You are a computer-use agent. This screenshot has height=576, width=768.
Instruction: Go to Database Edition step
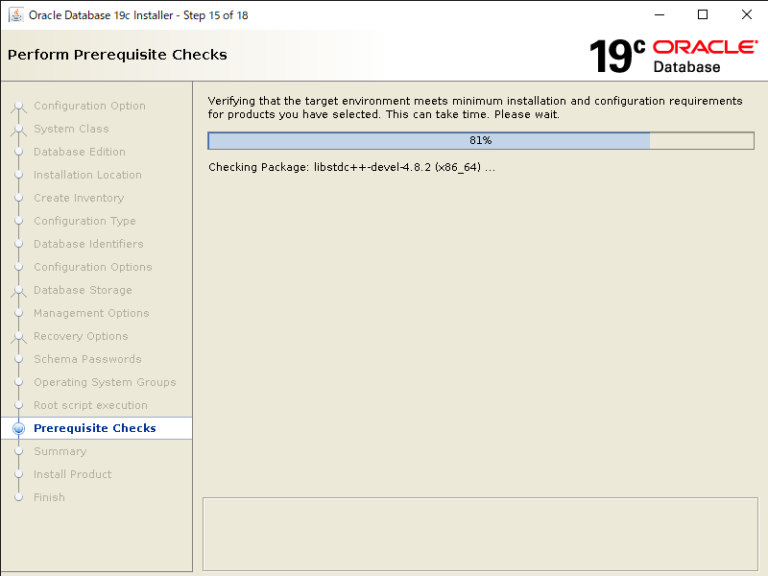tap(79, 152)
